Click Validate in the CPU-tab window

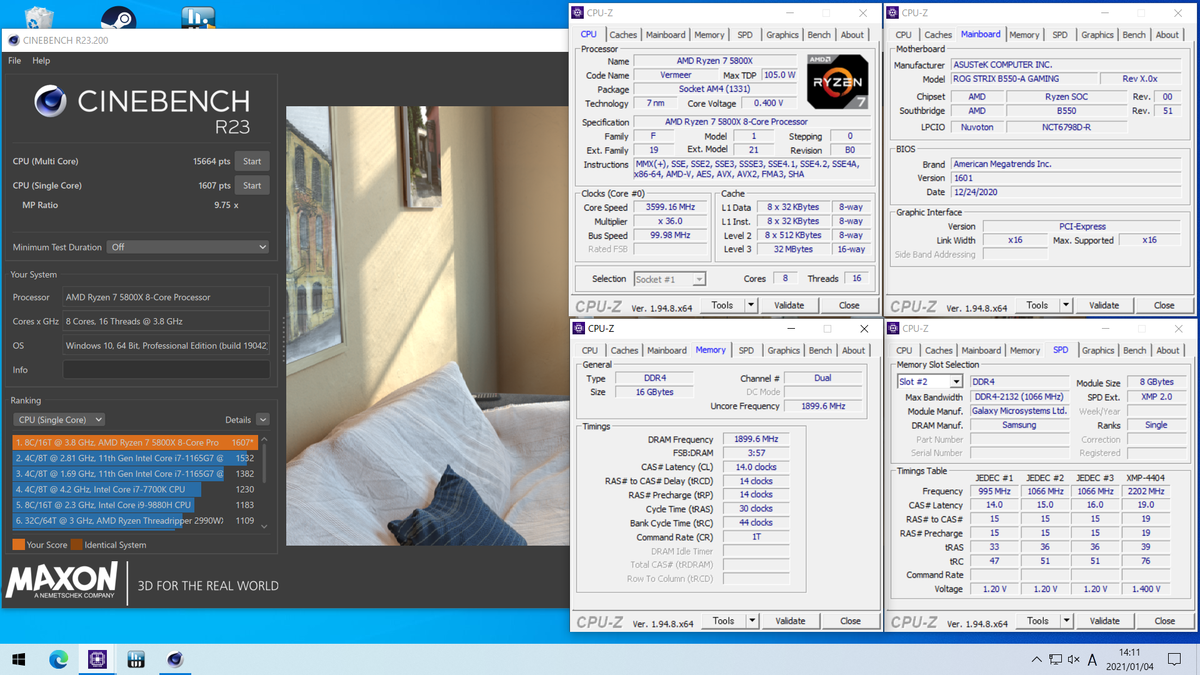(x=789, y=305)
